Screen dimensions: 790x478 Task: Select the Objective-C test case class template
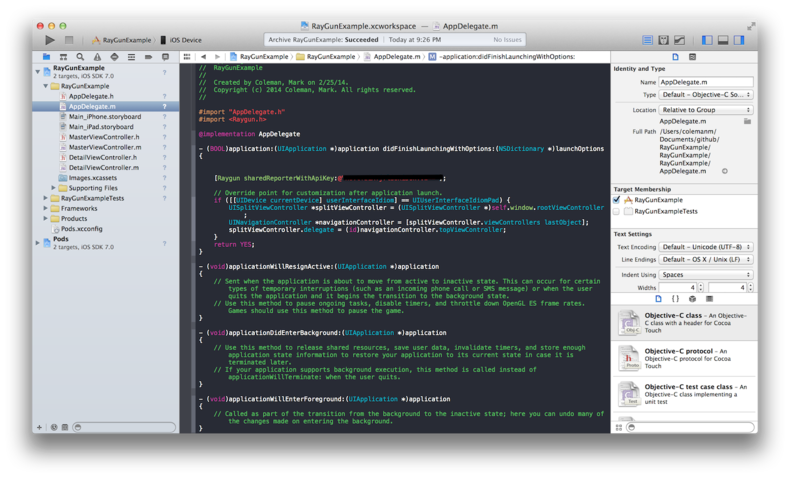(684, 394)
